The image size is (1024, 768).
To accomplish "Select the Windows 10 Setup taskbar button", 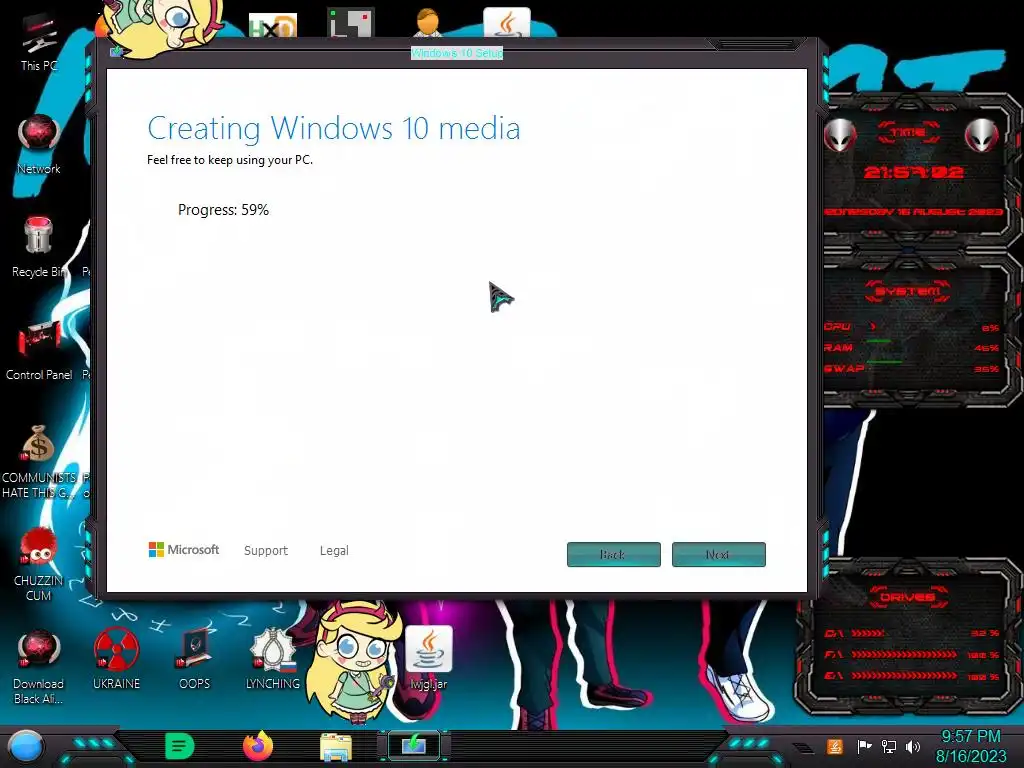I will point(414,746).
